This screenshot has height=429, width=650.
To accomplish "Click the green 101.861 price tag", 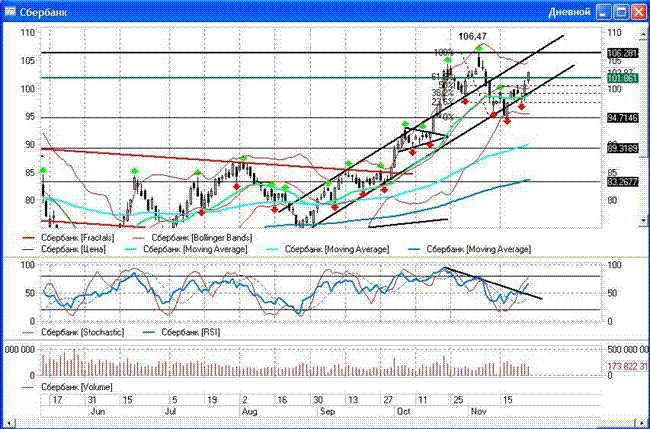I will pos(622,78).
